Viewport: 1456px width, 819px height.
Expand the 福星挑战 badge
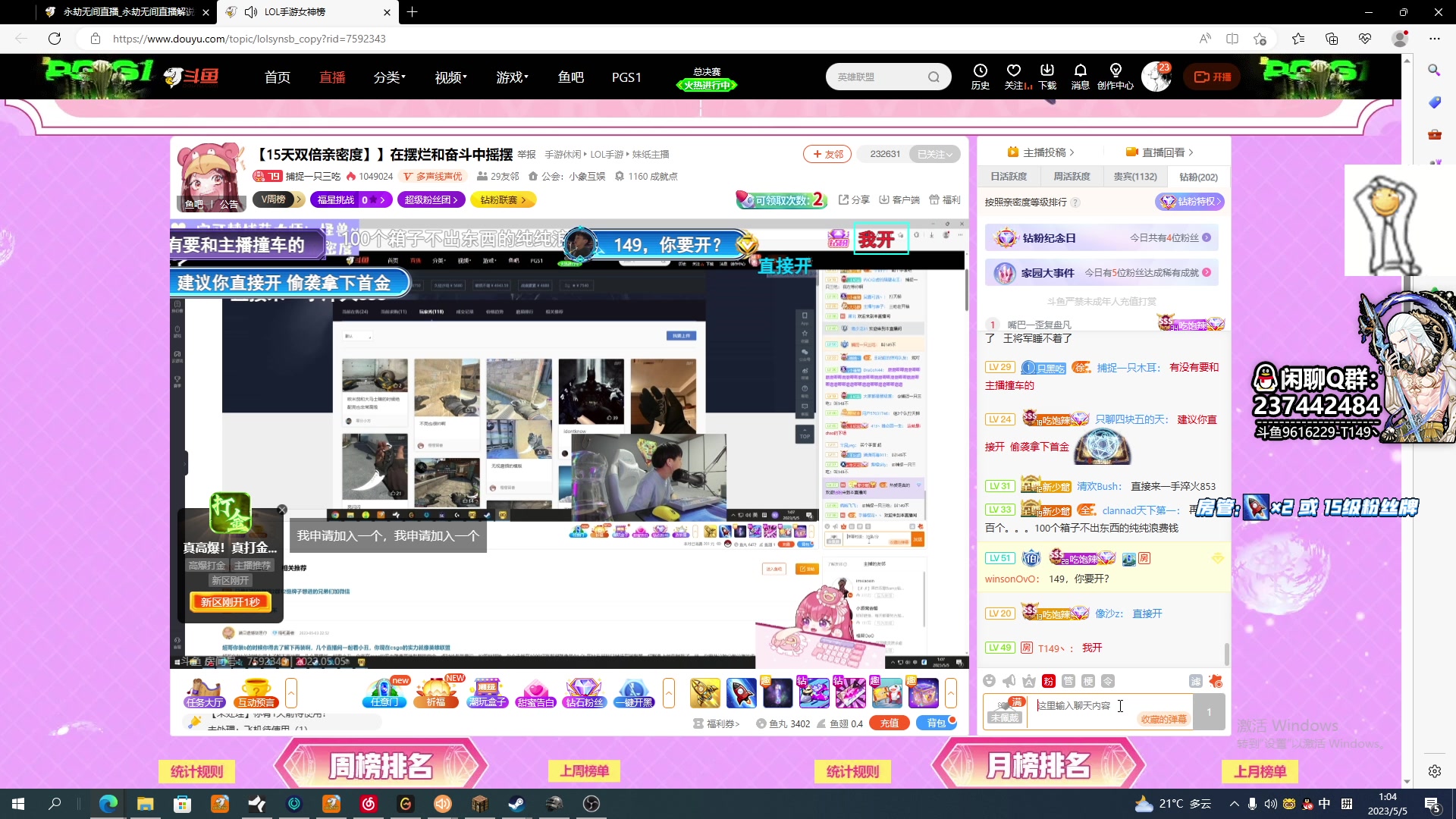pos(352,199)
